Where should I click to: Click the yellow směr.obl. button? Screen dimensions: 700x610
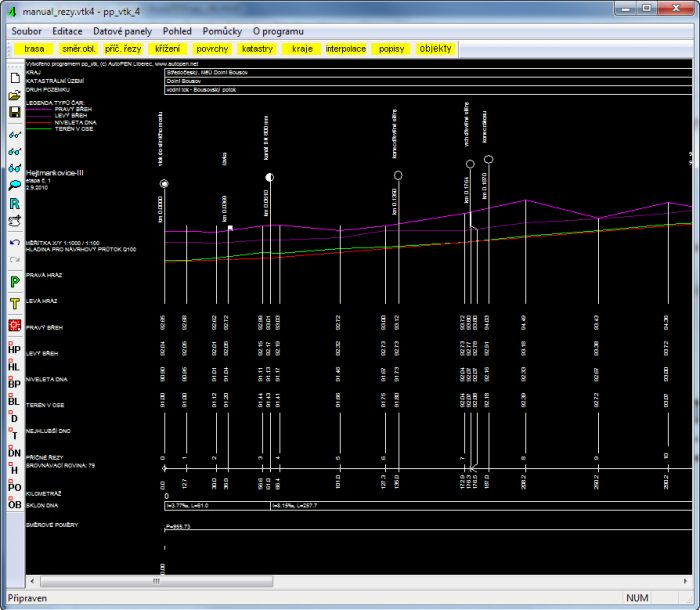(79, 49)
